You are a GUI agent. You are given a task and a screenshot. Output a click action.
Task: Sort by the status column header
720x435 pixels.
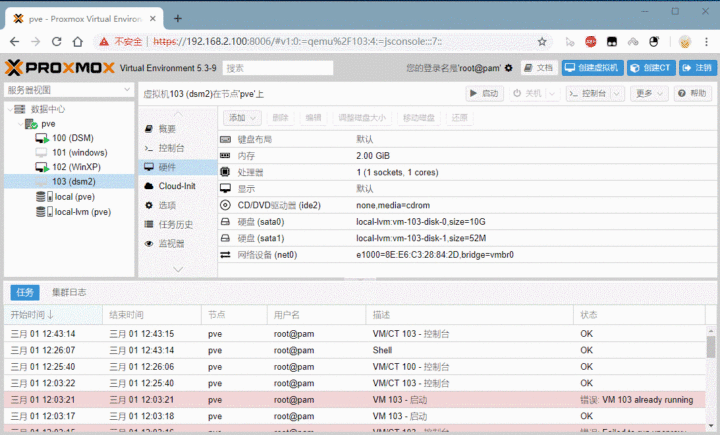tap(639, 315)
